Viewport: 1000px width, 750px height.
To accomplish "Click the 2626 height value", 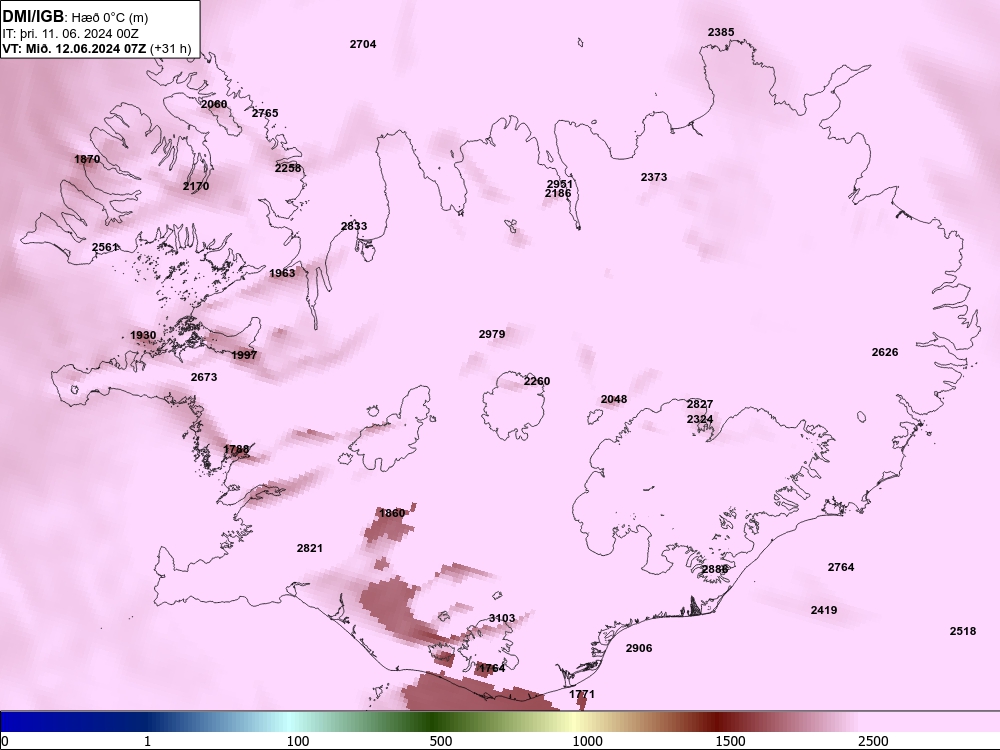I will [885, 352].
